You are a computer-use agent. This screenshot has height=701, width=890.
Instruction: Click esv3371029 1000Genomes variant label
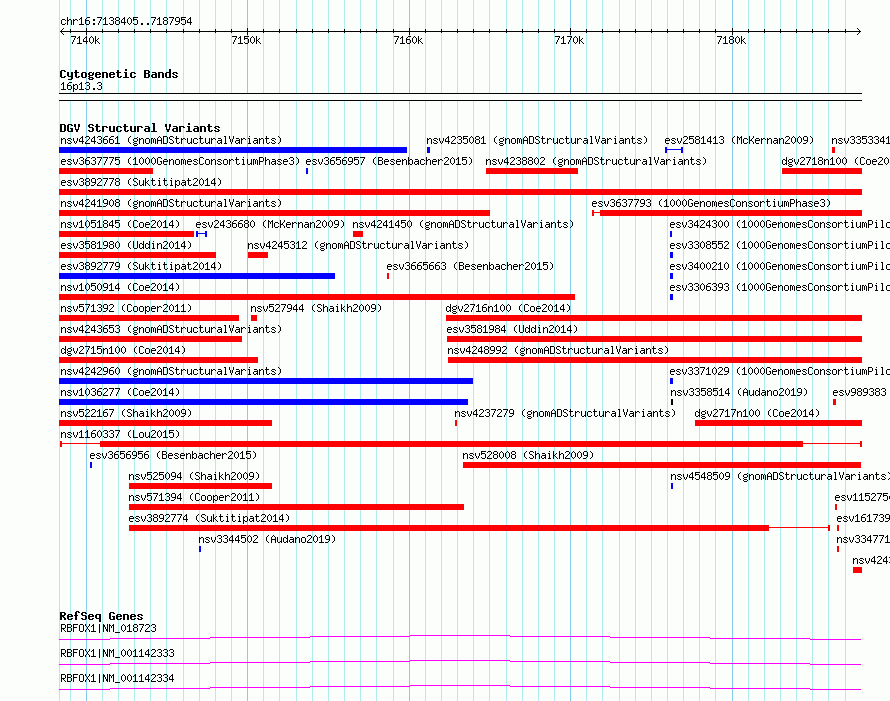point(780,371)
